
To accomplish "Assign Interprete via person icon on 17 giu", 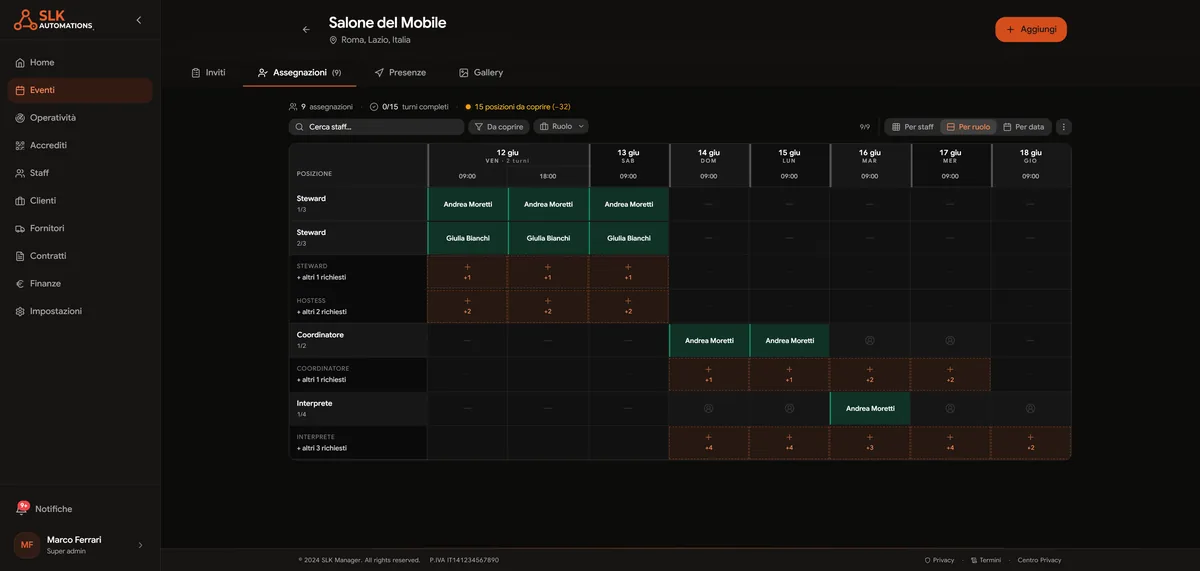I will (950, 408).
